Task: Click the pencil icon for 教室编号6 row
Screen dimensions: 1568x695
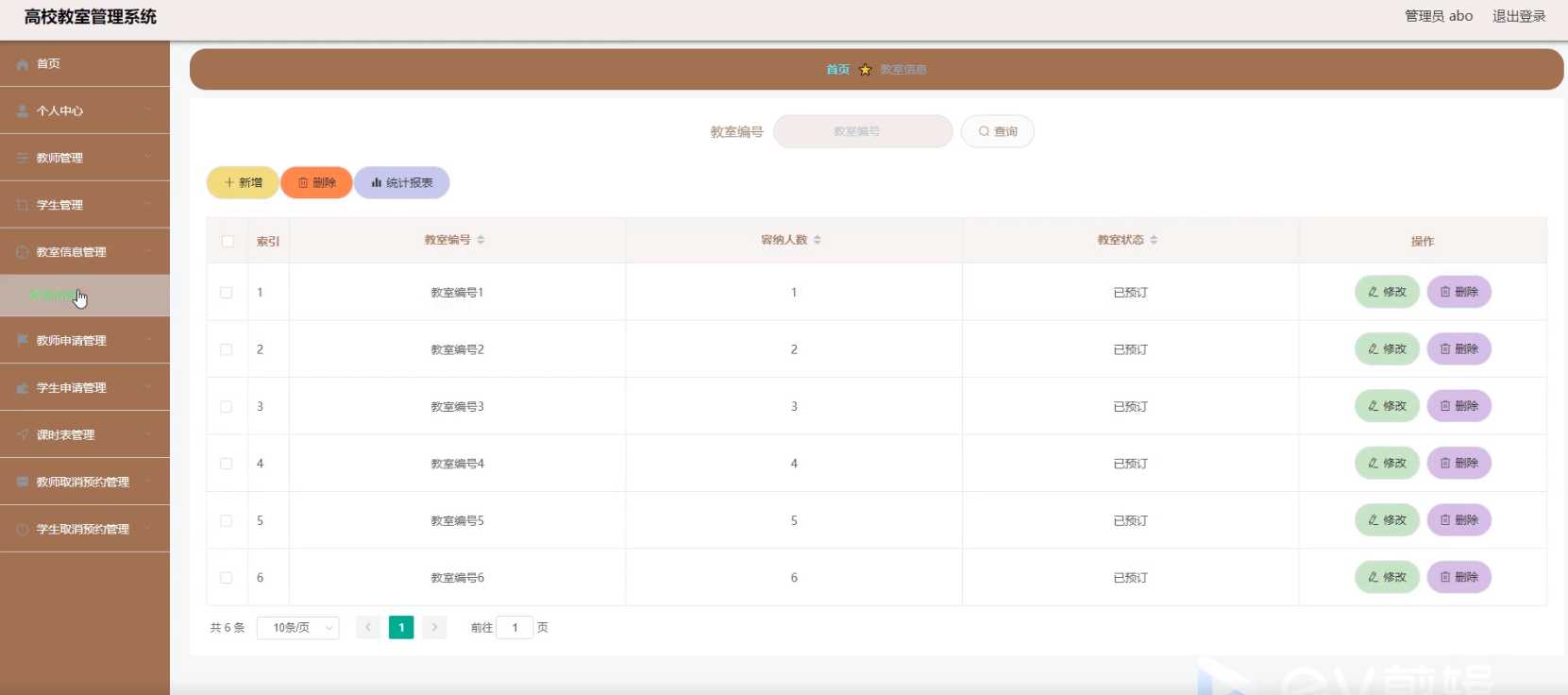Action: click(x=1374, y=578)
